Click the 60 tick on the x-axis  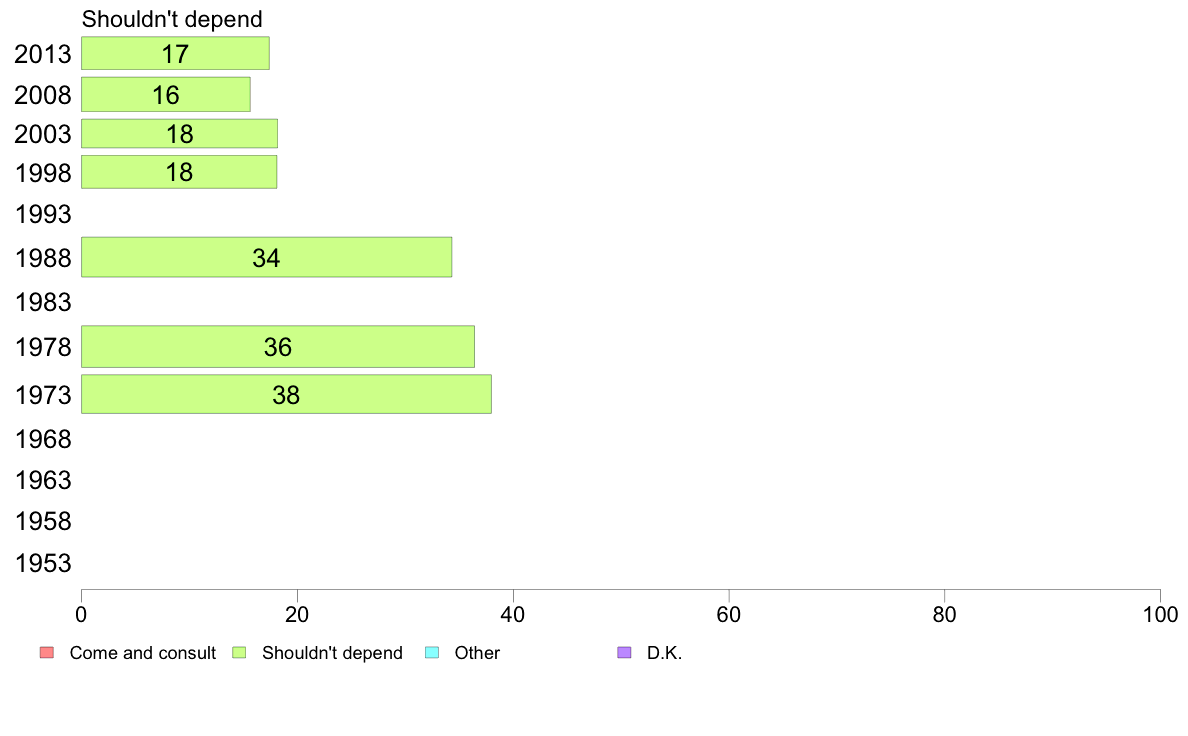(729, 612)
